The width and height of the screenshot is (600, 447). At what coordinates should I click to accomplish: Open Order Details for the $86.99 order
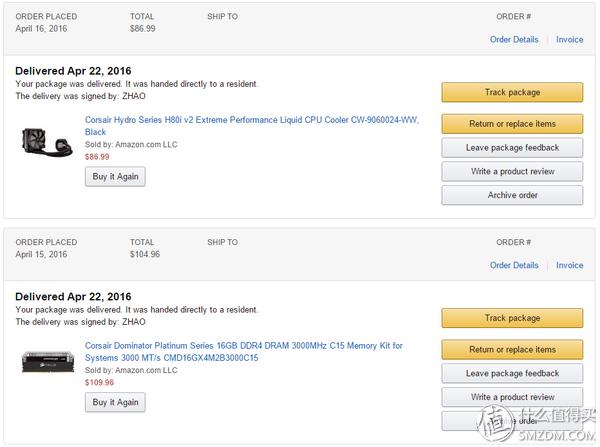[514, 40]
